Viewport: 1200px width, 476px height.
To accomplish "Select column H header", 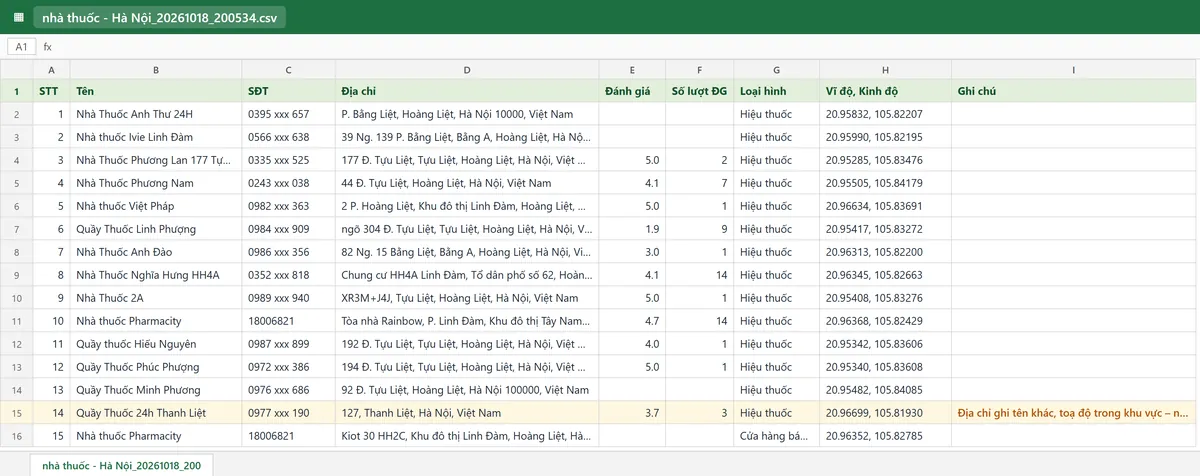I will 885,70.
